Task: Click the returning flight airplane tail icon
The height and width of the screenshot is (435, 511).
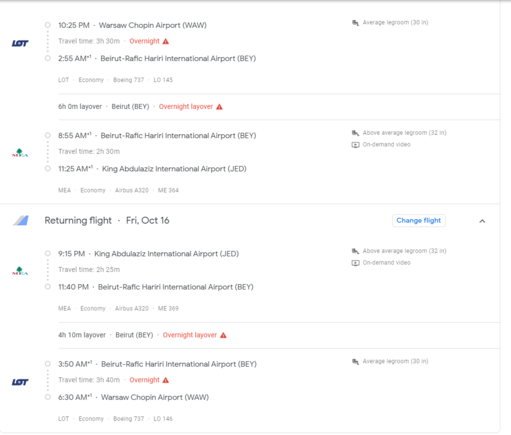Action: (x=21, y=220)
